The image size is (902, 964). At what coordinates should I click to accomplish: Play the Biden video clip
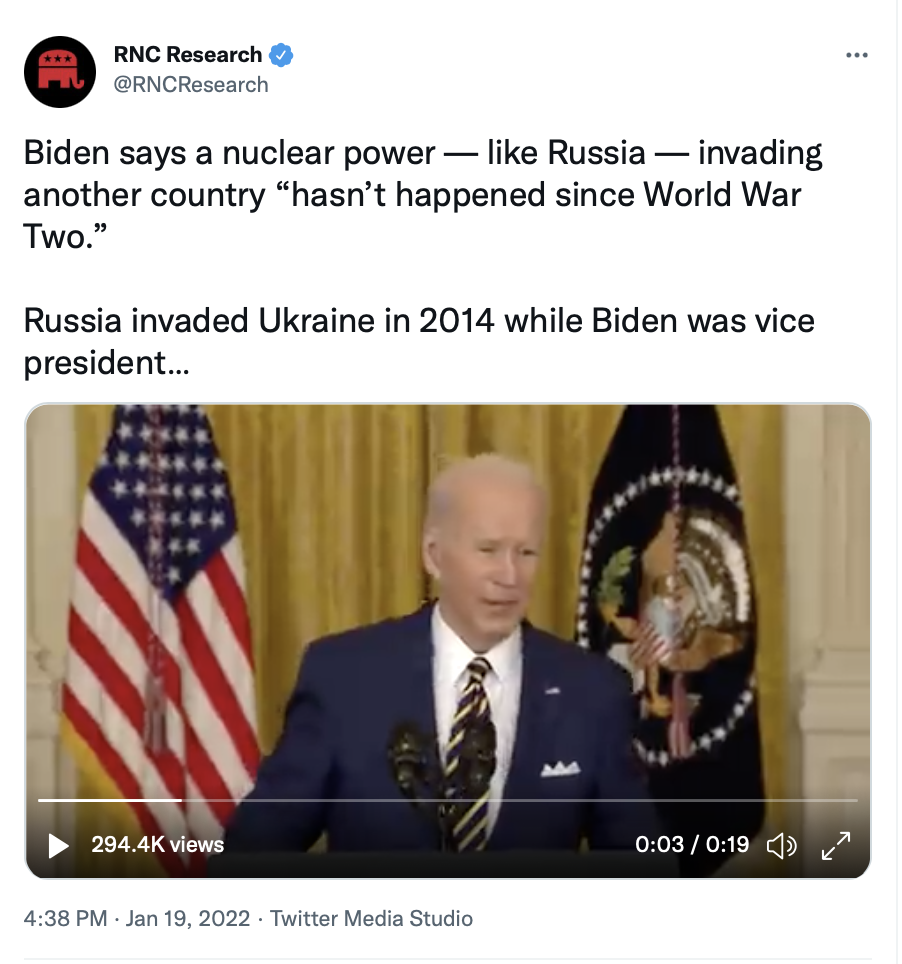click(x=58, y=845)
